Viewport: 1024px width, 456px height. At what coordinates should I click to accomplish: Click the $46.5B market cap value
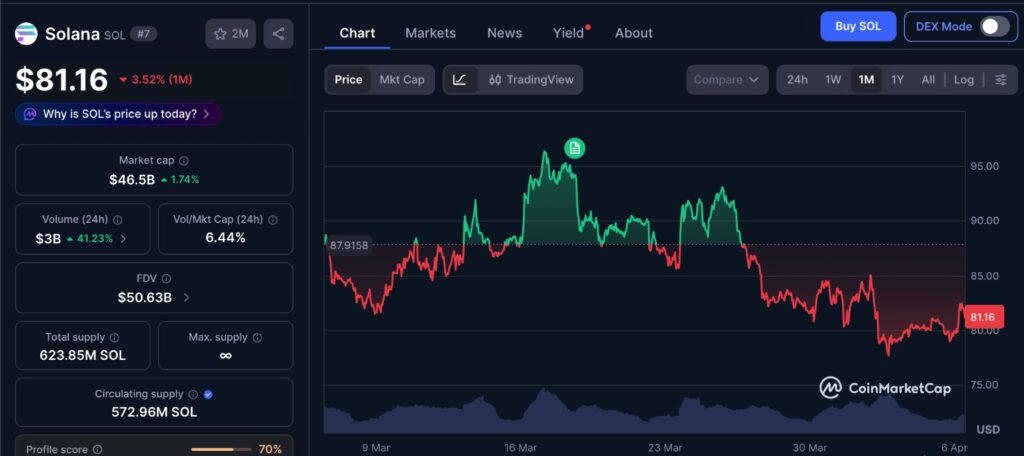tap(132, 180)
